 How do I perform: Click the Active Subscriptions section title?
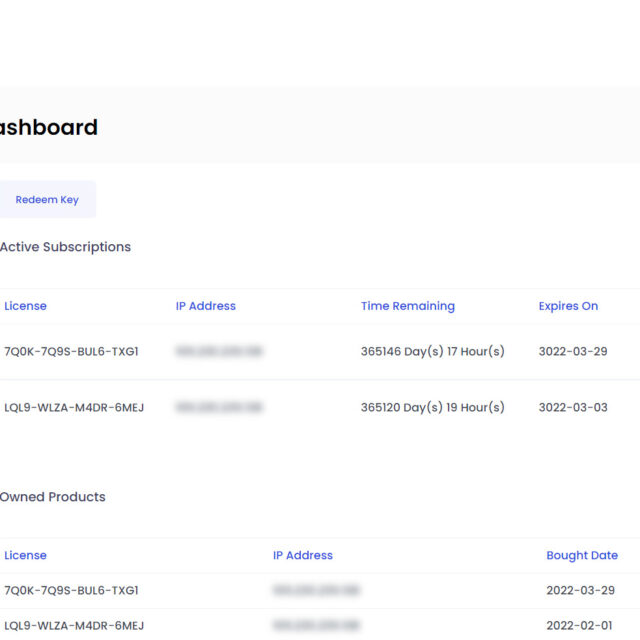tap(65, 247)
